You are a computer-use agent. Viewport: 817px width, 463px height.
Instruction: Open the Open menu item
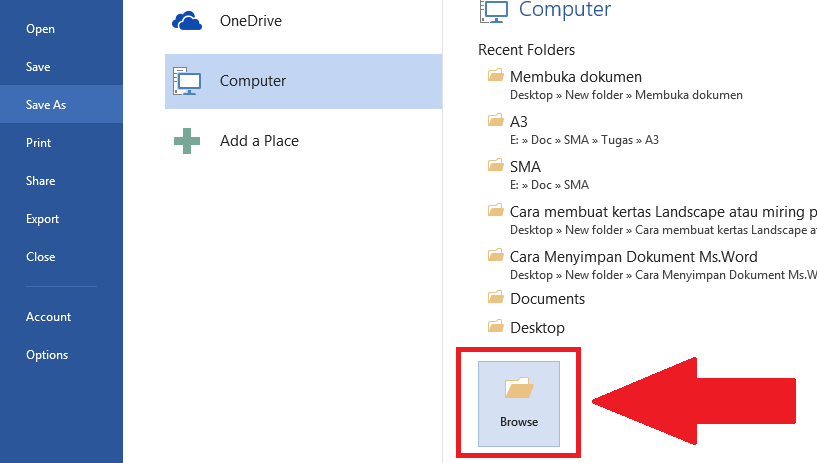61,29
